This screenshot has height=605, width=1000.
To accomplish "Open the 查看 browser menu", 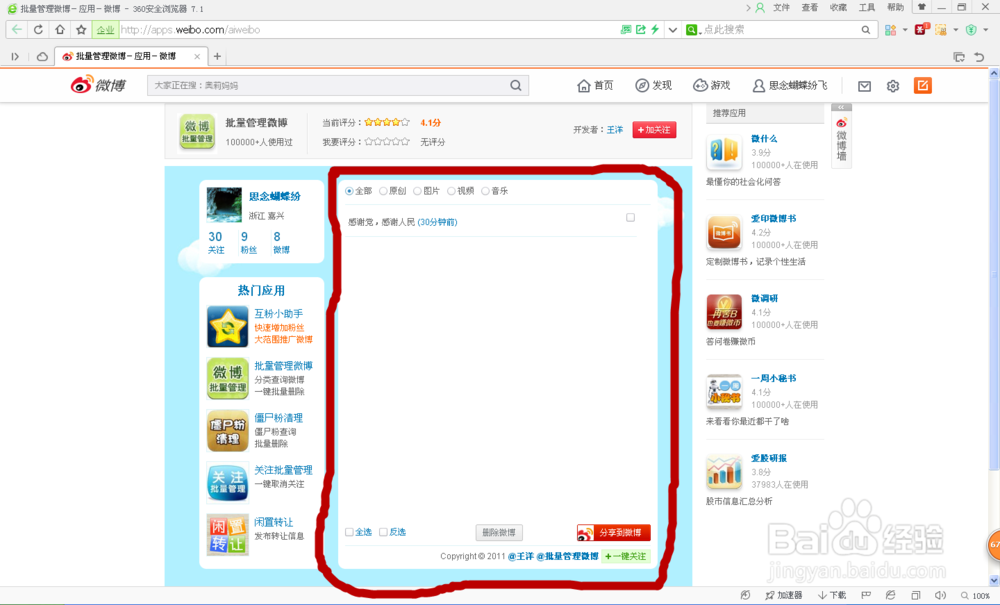I will (810, 8).
